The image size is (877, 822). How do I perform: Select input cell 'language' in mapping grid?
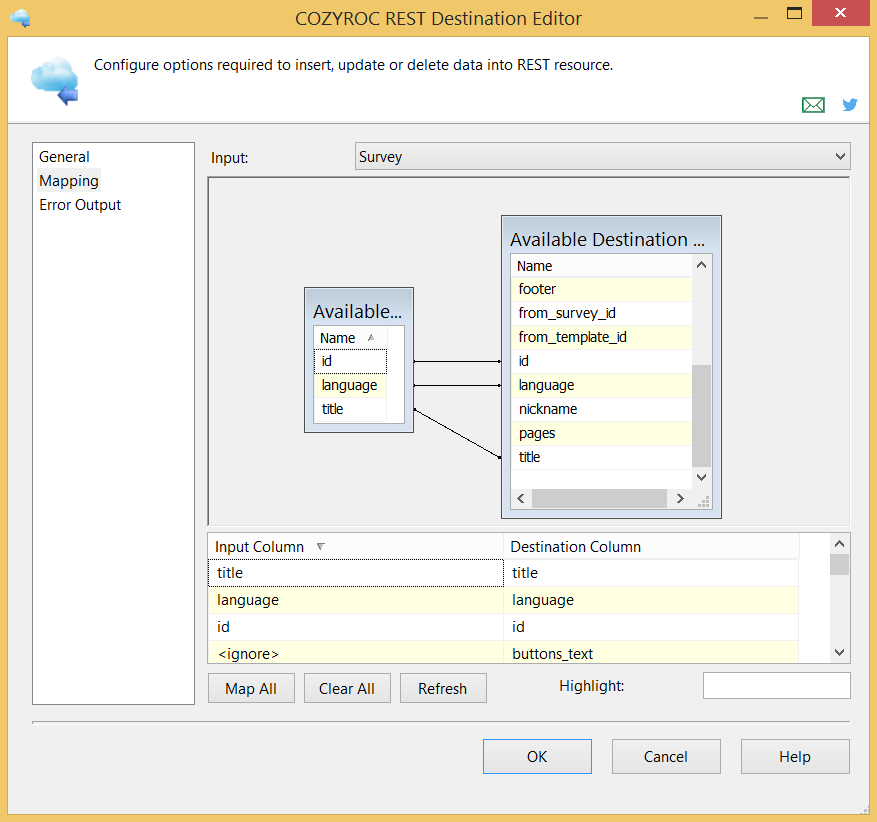coord(356,600)
